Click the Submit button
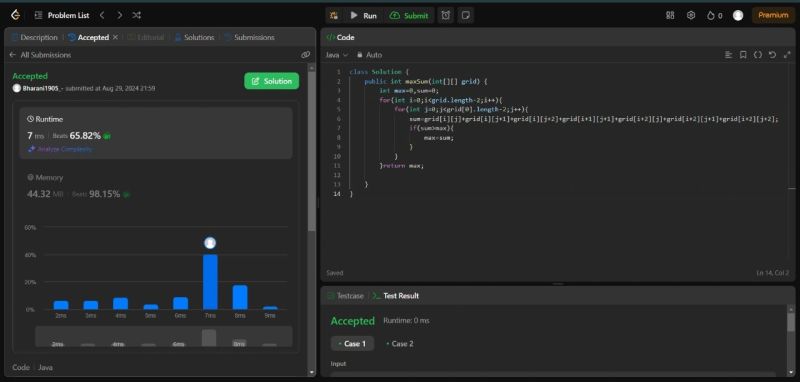 coord(410,15)
